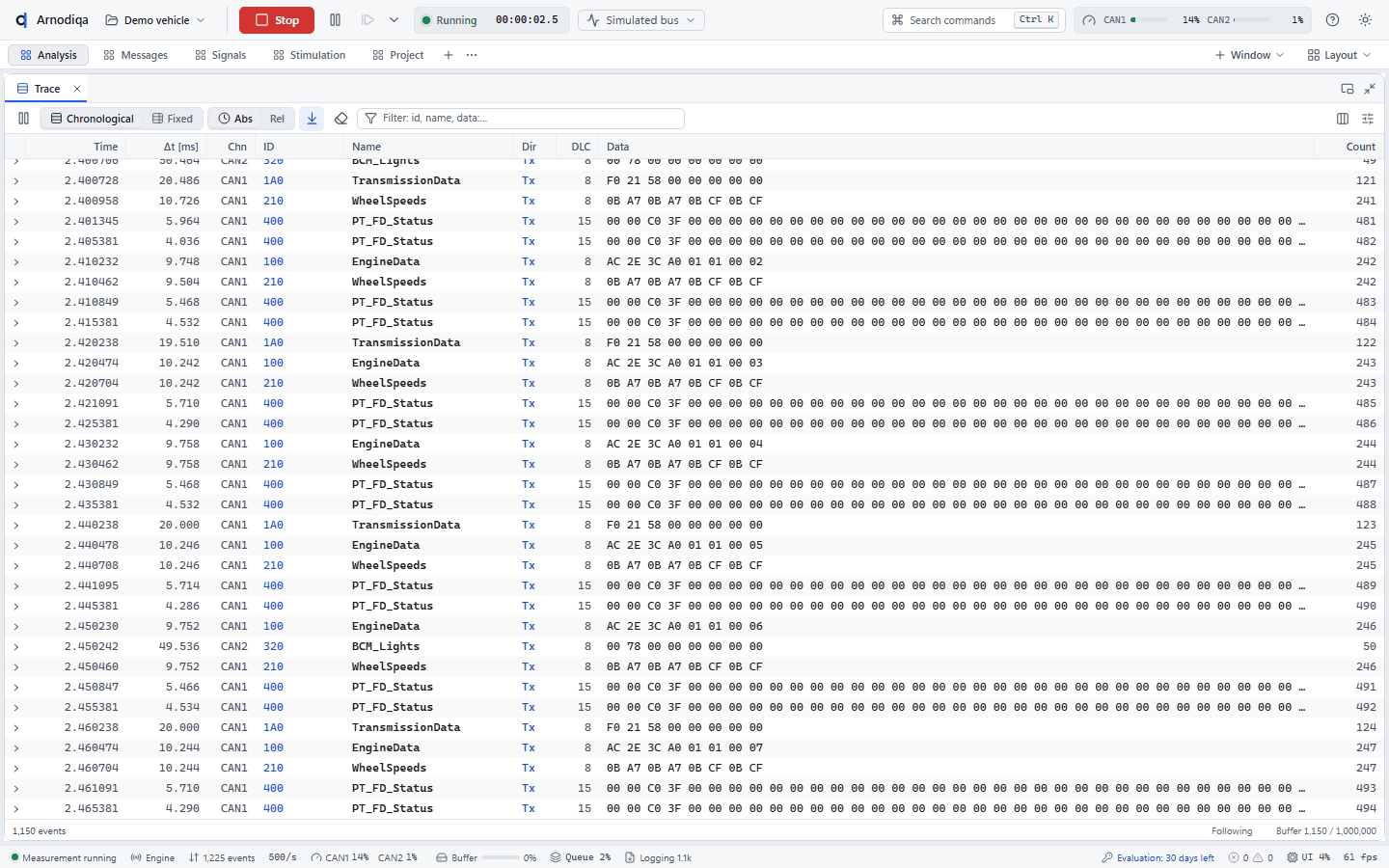Open the column chooser icon
Viewport: 1389px width, 868px height.
tap(1343, 119)
